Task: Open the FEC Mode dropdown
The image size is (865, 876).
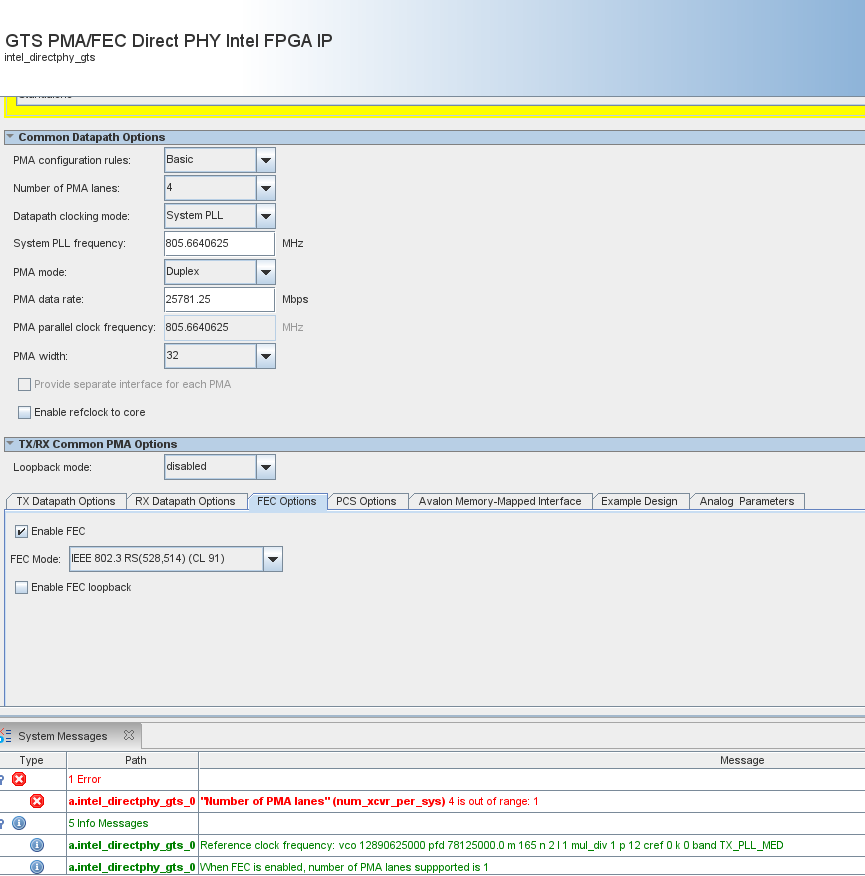Action: [x=273, y=559]
